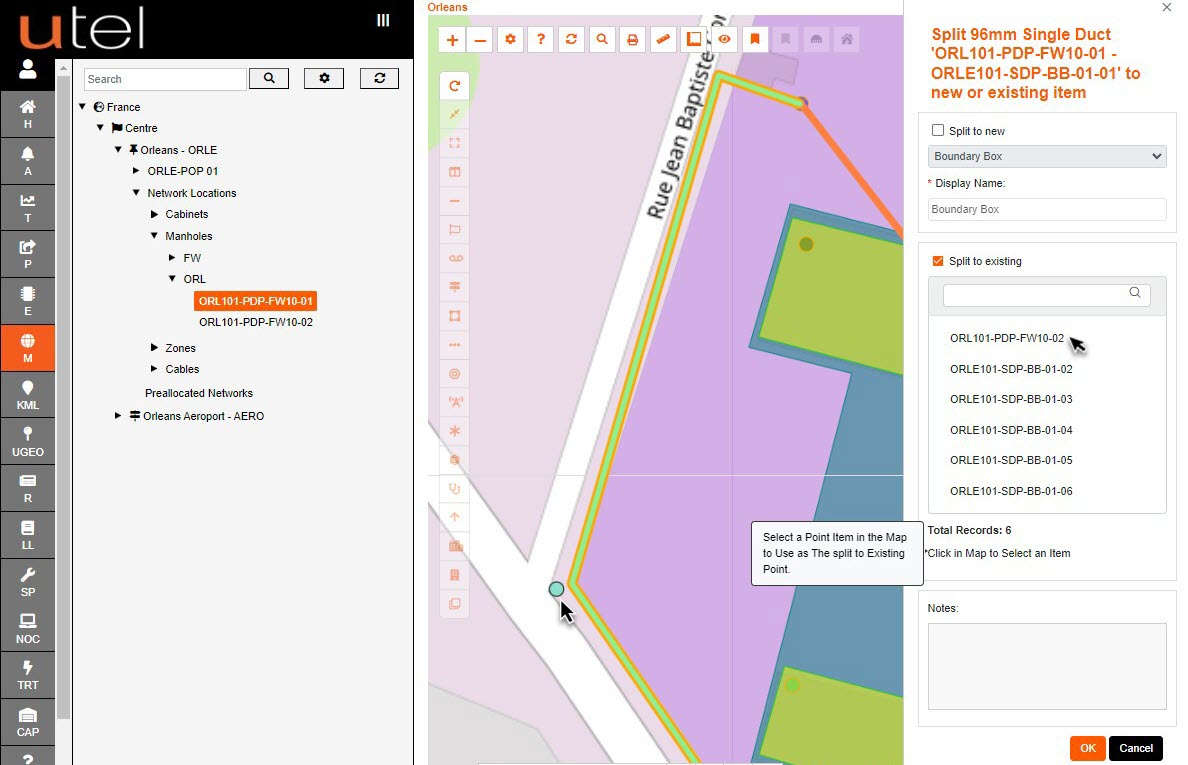Expand the FW manholes node

[x=173, y=258]
